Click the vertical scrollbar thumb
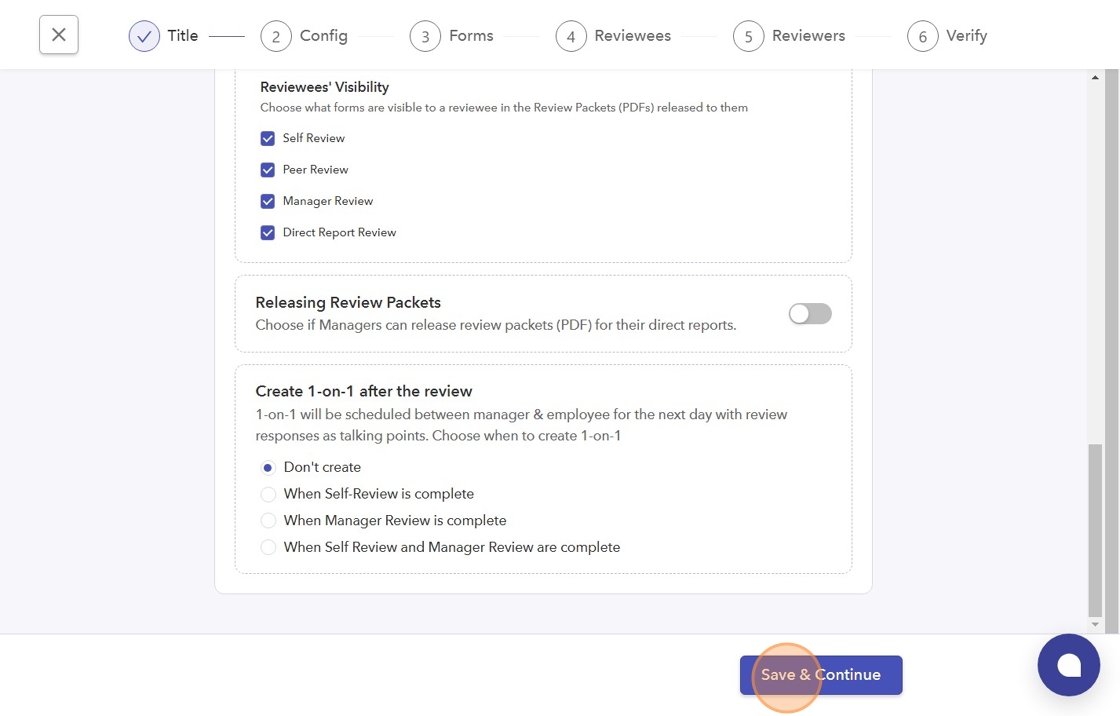This screenshot has height=716, width=1120. 1095,530
